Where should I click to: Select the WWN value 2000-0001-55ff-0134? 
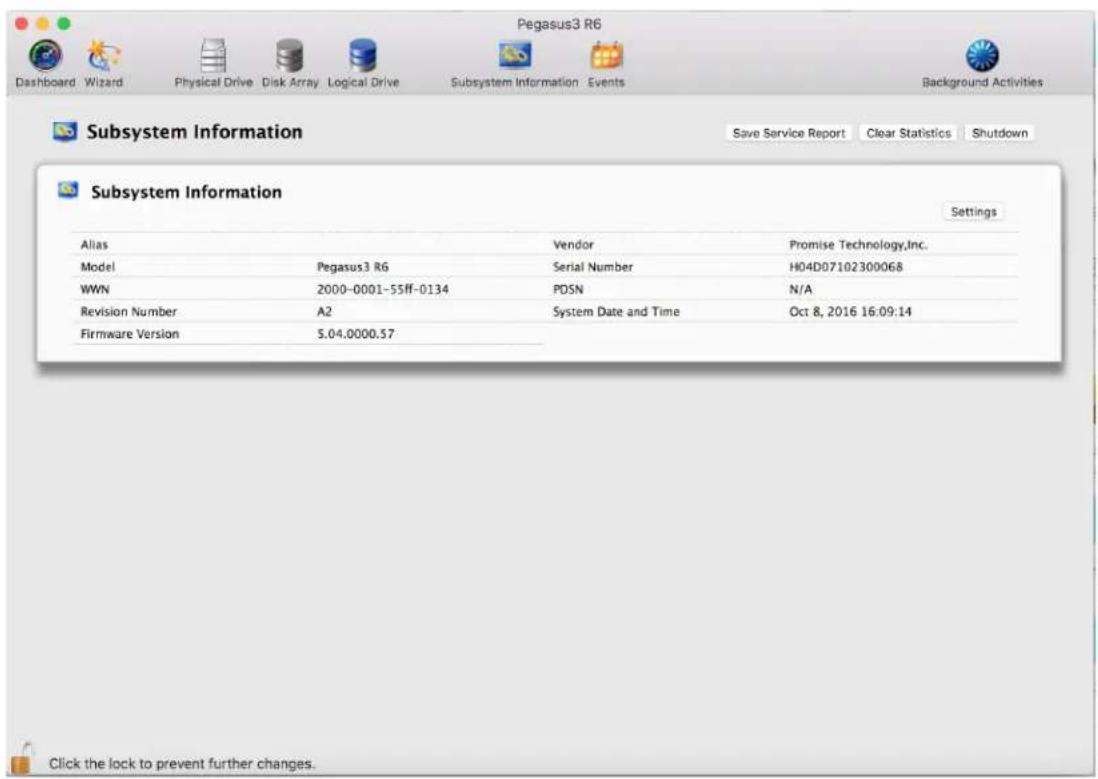[382, 289]
